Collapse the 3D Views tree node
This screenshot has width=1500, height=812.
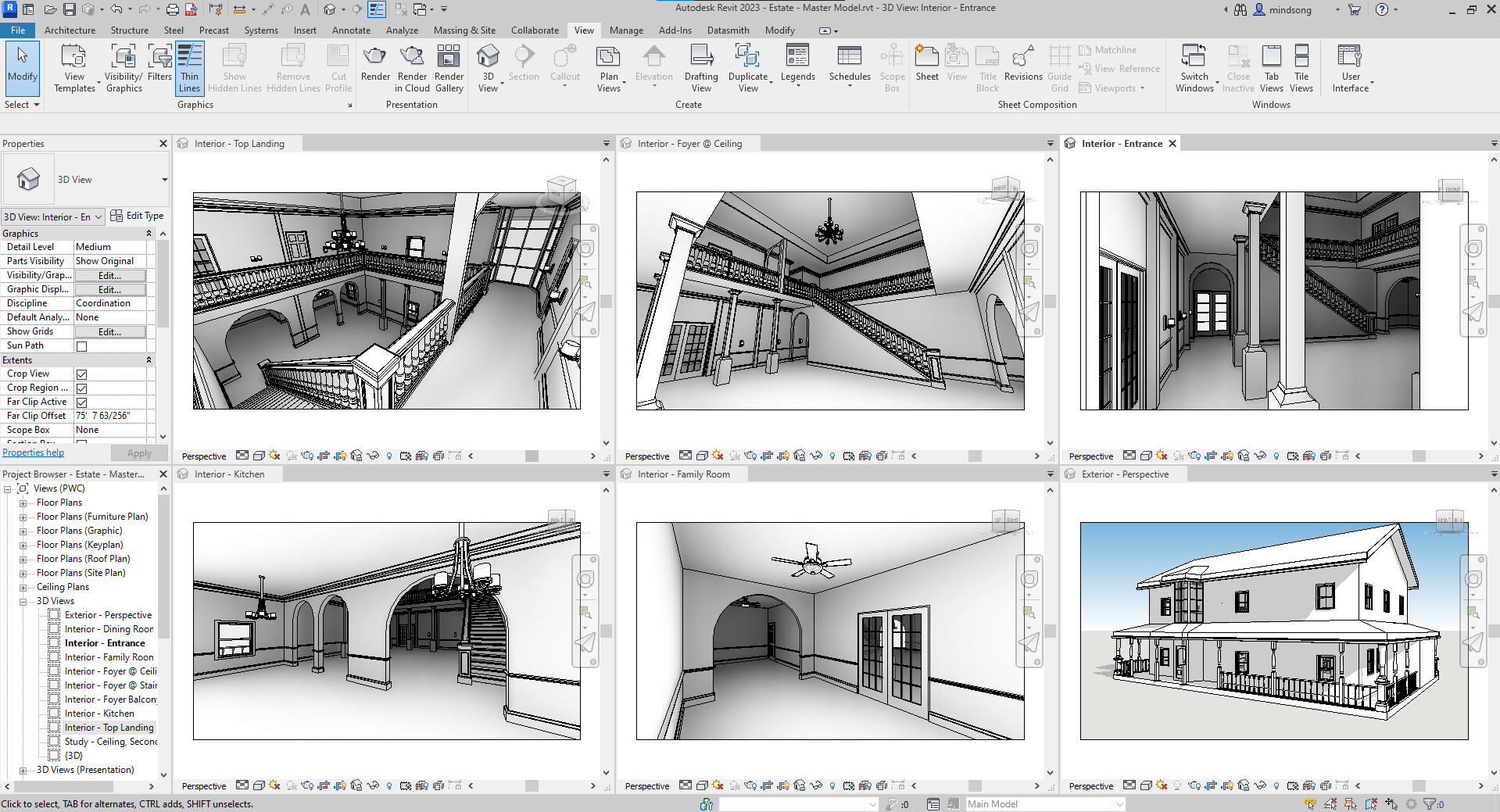tap(23, 600)
